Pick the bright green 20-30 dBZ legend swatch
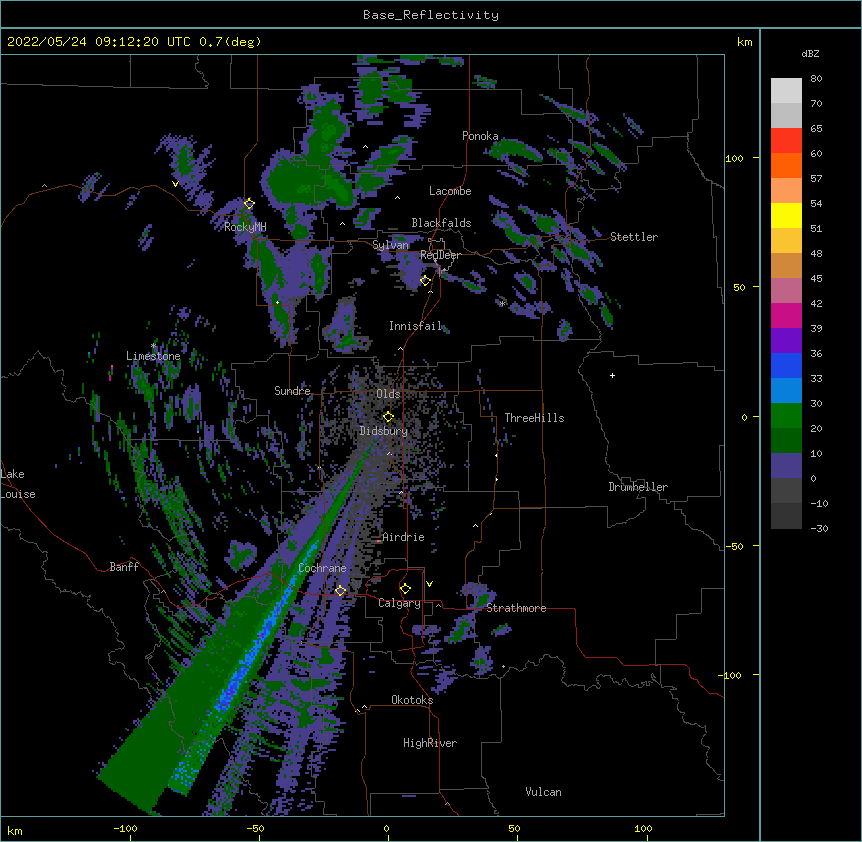 [786, 416]
